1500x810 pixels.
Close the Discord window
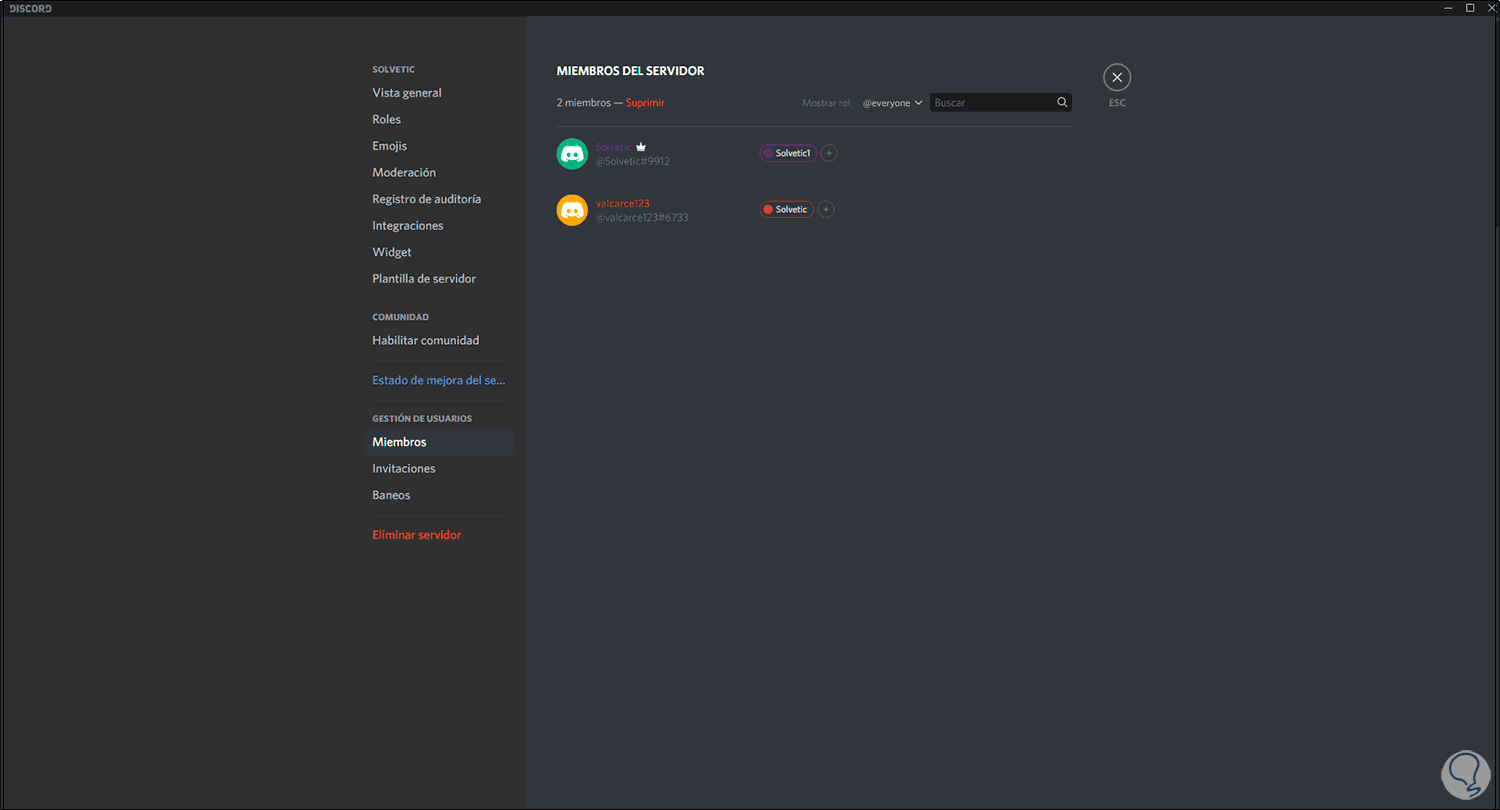click(x=1490, y=8)
